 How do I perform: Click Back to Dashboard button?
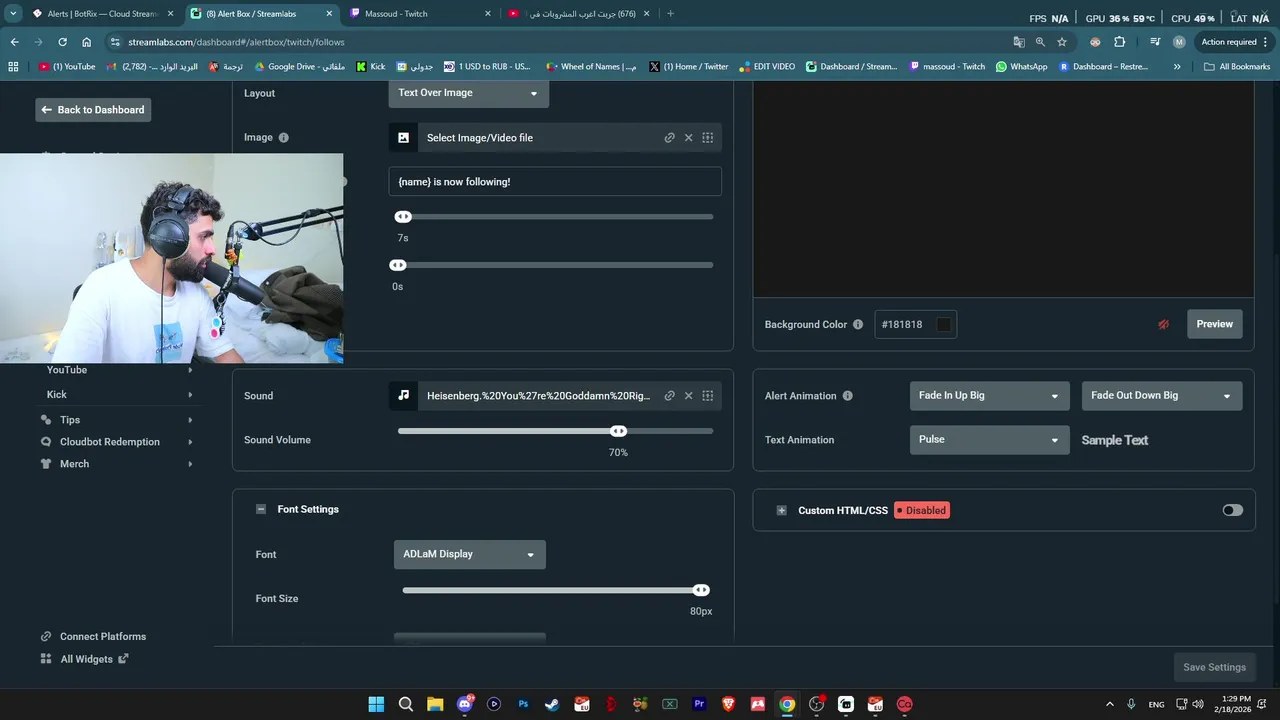(x=93, y=110)
